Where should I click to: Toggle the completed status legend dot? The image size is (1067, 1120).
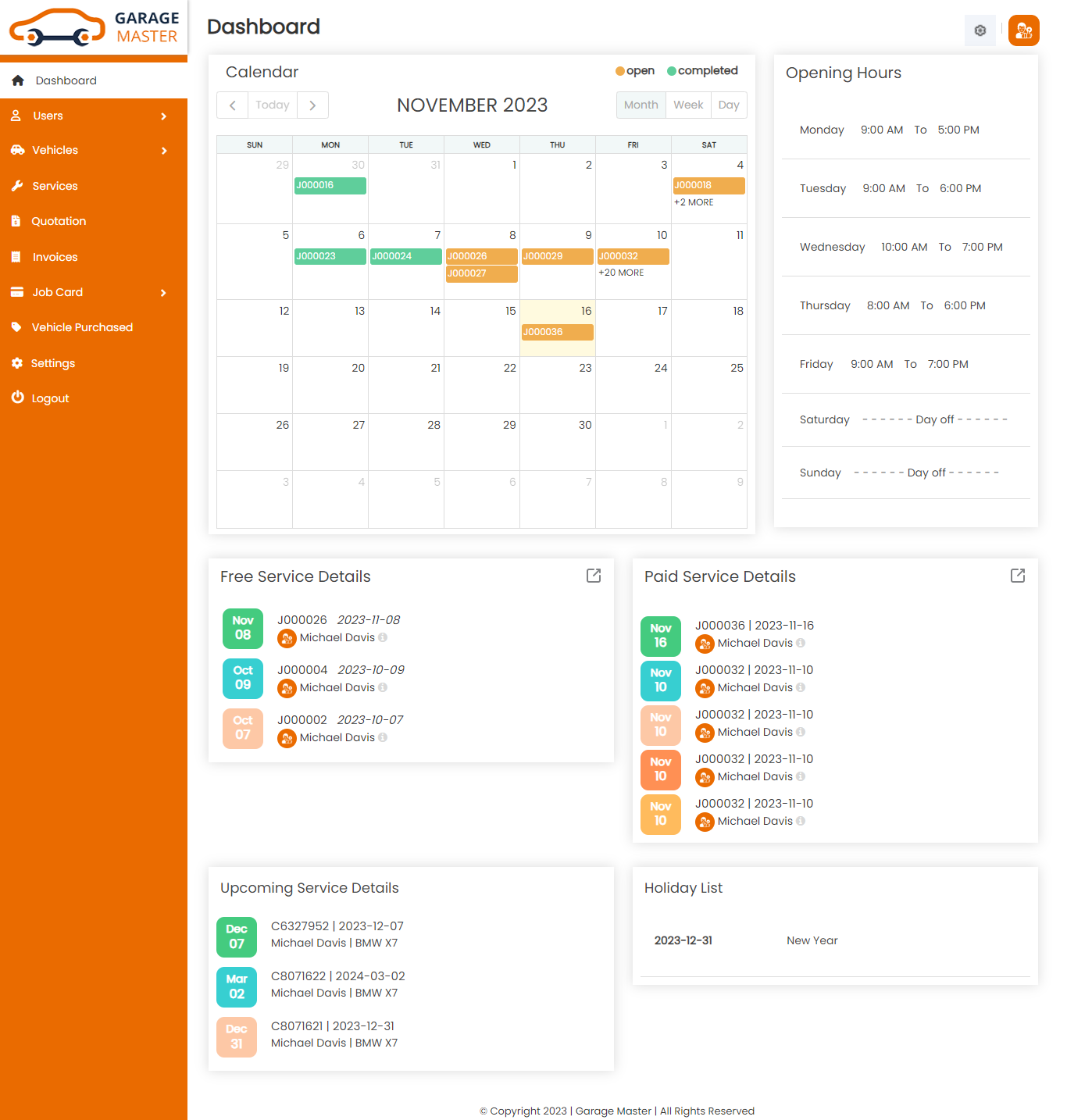[670, 70]
